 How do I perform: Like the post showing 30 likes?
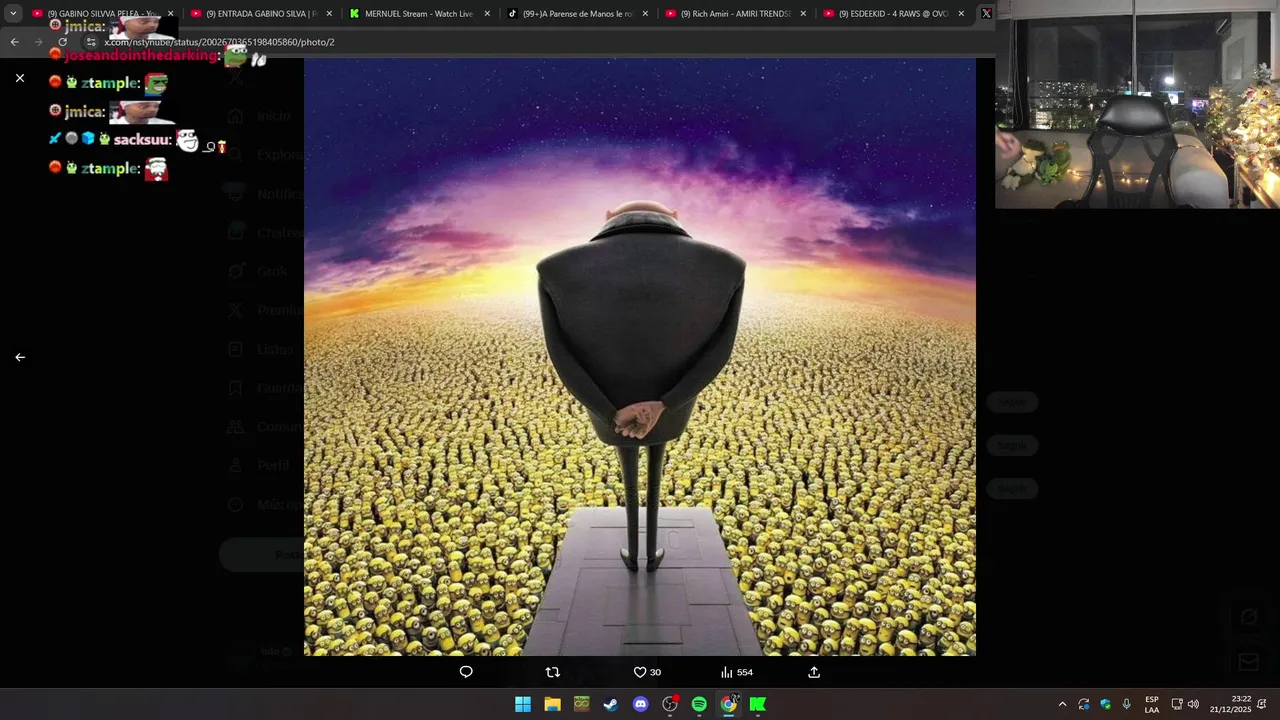(647, 672)
